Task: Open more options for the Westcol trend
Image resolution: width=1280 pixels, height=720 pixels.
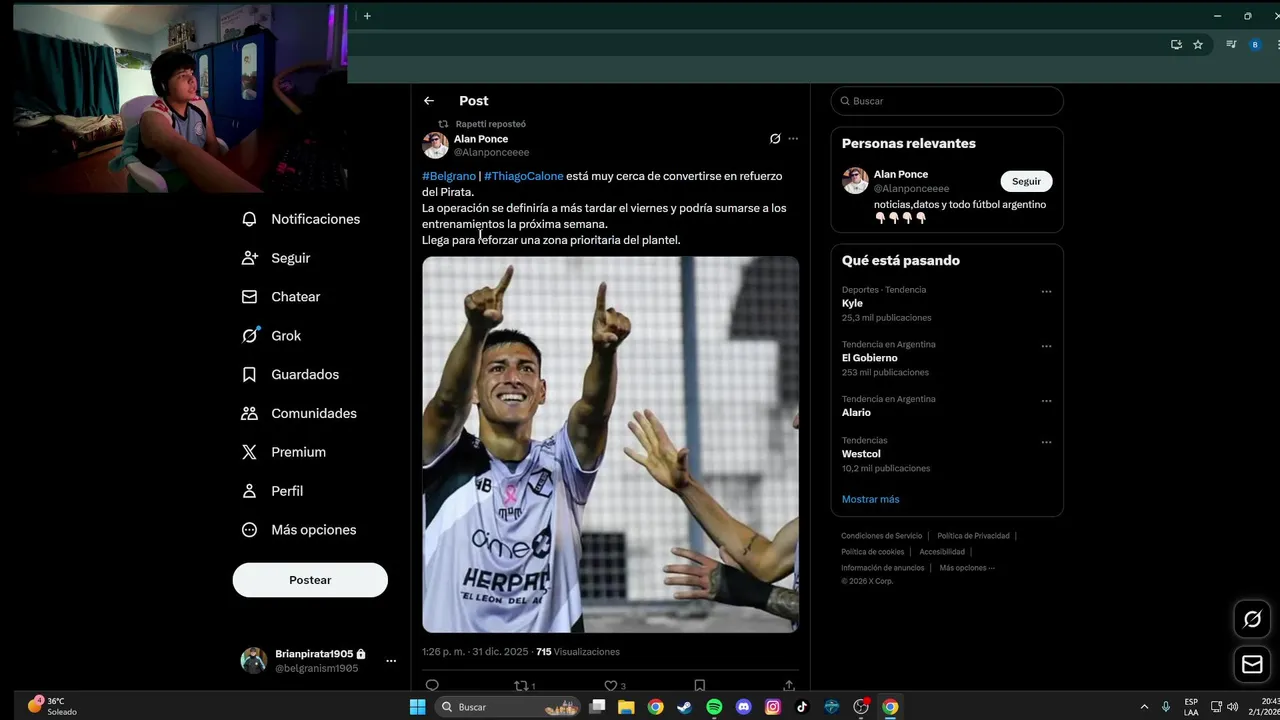Action: click(x=1046, y=442)
